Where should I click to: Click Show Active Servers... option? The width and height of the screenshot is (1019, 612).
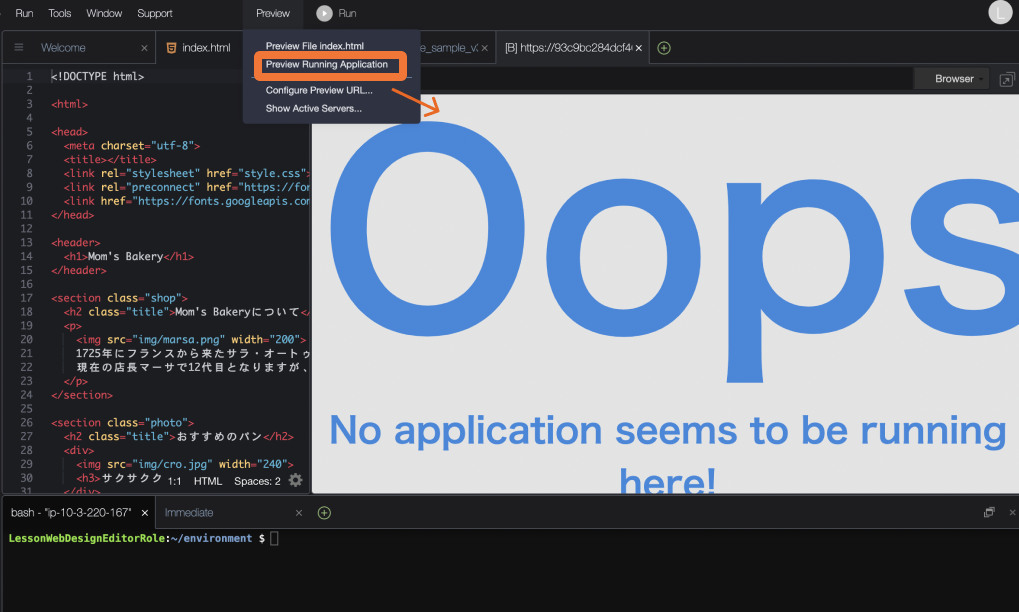point(314,108)
